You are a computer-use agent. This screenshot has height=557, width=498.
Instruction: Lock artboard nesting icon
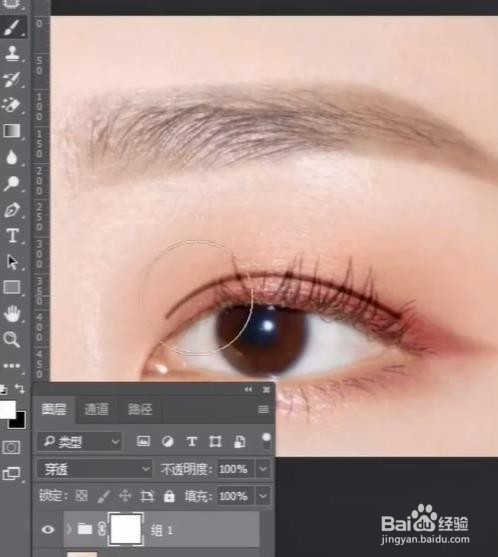click(147, 496)
